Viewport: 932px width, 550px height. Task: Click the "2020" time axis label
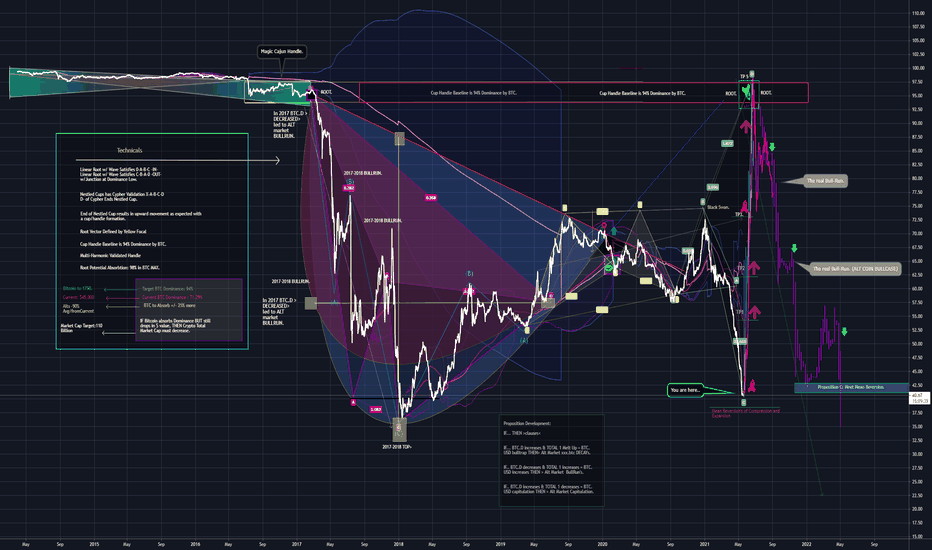(602, 543)
